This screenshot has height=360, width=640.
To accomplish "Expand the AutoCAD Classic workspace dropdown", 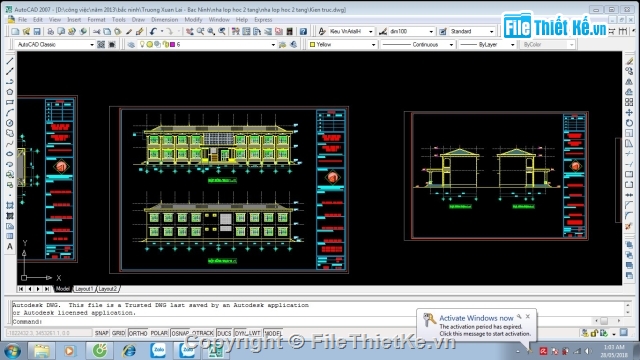I will point(55,44).
